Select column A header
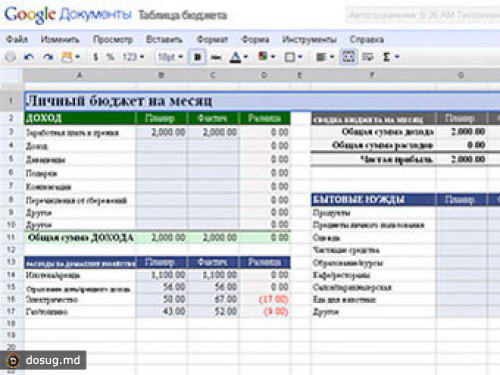500x375 pixels. click(79, 75)
